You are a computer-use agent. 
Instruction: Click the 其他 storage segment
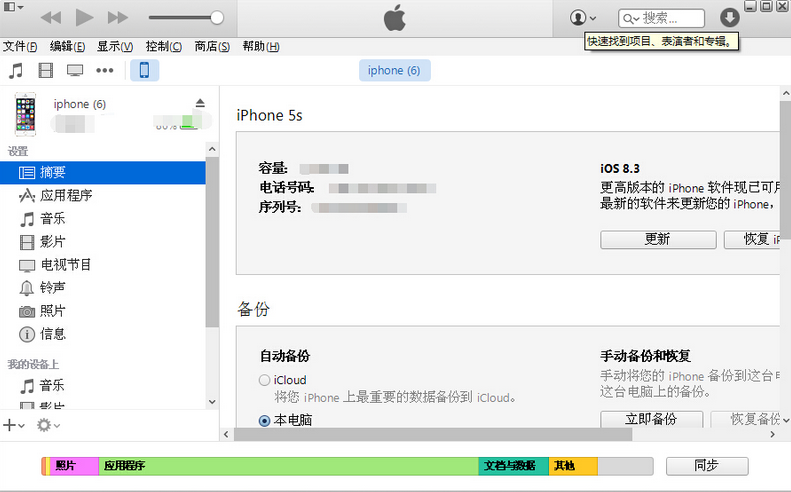click(x=573, y=466)
